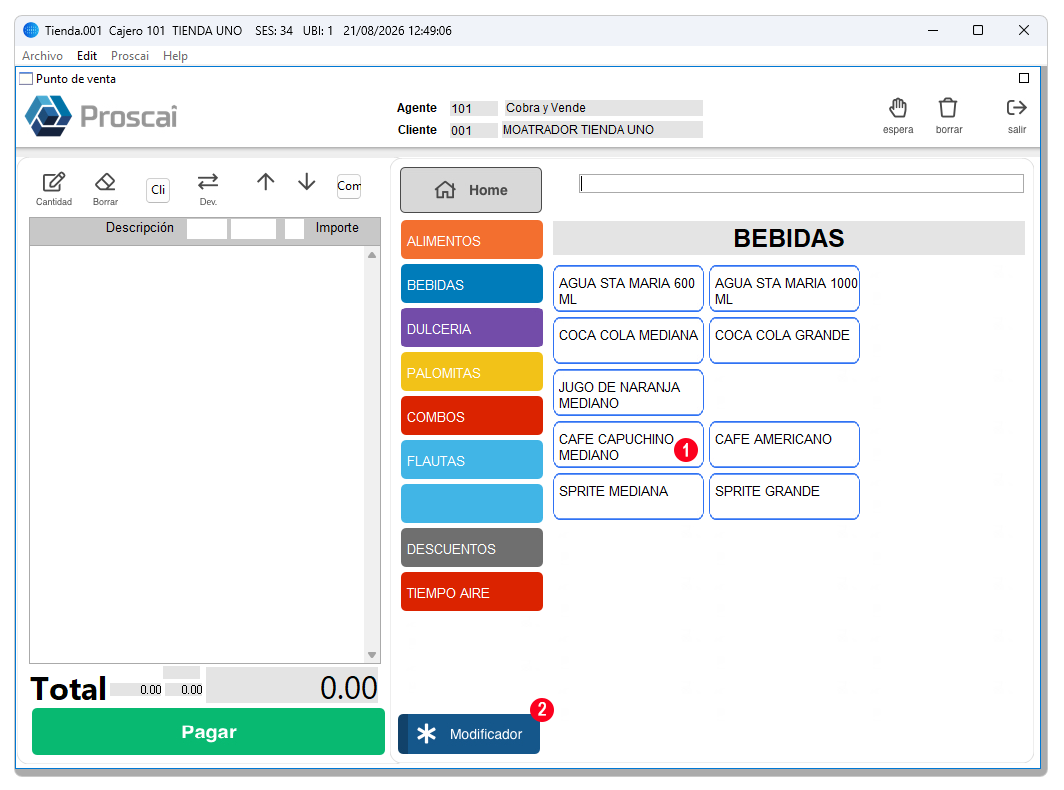Select the ALIMENTOS category

point(472,240)
